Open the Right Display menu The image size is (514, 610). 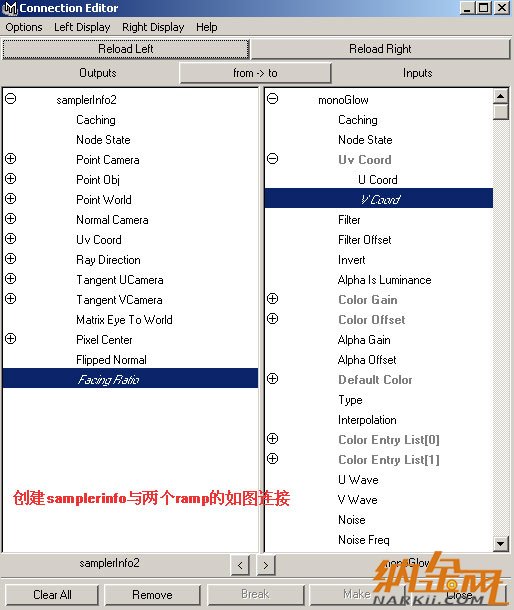153,27
